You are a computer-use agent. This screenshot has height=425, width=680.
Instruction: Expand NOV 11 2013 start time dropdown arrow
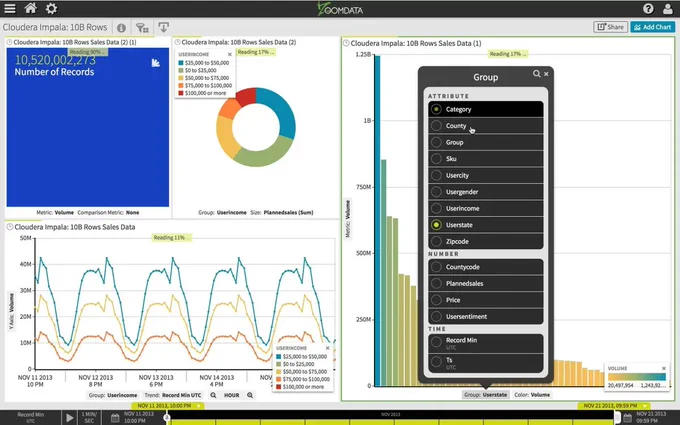click(198, 406)
